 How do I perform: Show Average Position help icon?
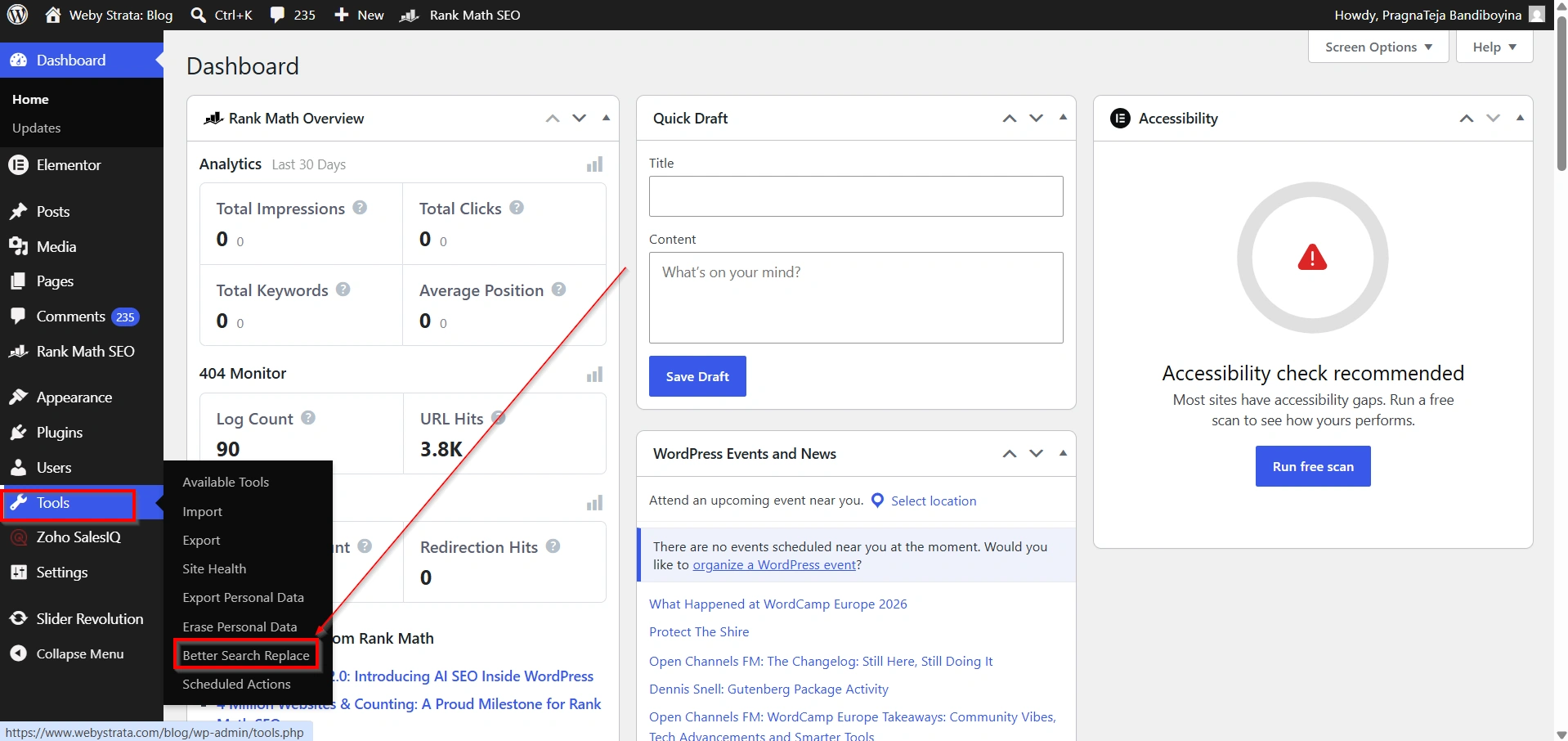pyautogui.click(x=558, y=290)
